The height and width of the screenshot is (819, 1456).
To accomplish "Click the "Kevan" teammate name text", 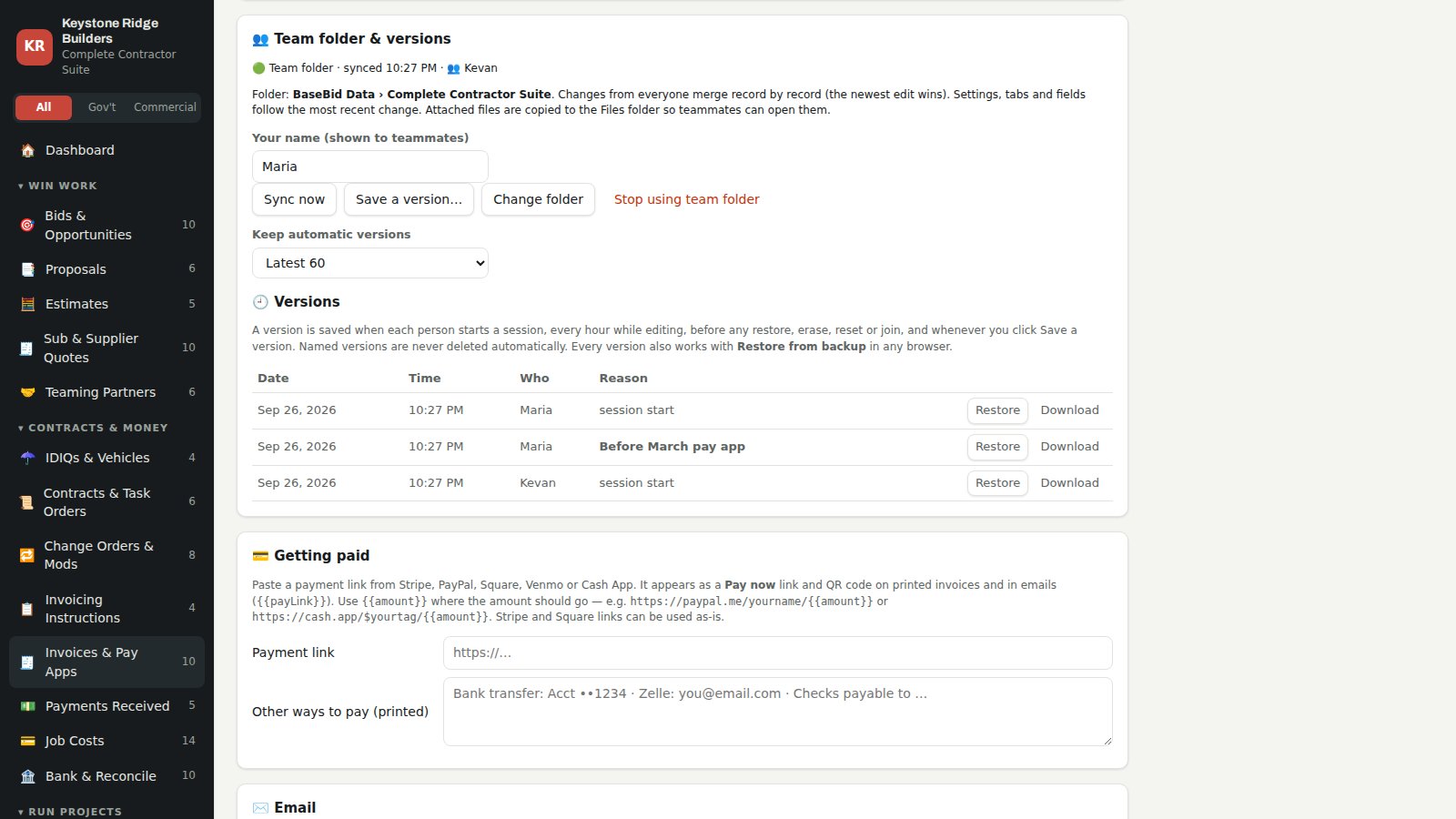I will [x=480, y=68].
